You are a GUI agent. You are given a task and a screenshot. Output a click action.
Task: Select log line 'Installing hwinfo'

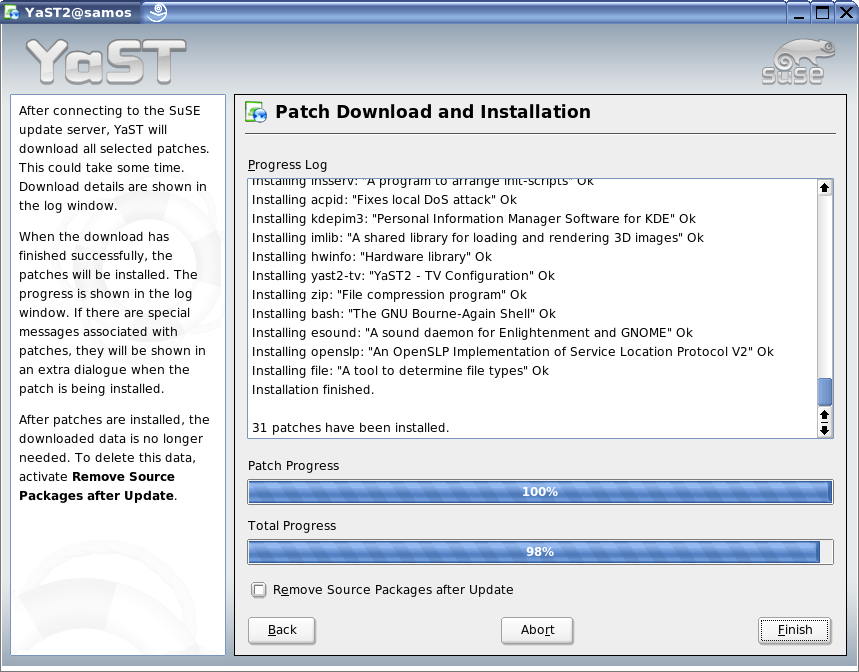(x=371, y=257)
